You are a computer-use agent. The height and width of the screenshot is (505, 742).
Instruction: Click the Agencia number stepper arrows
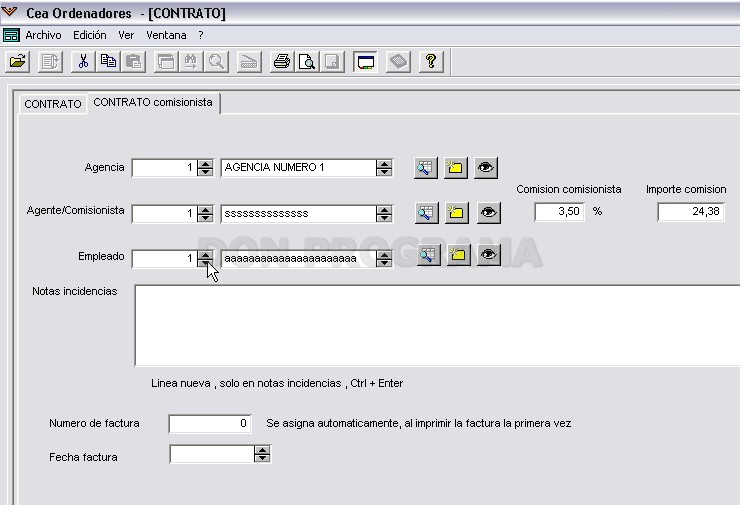pyautogui.click(x=205, y=168)
